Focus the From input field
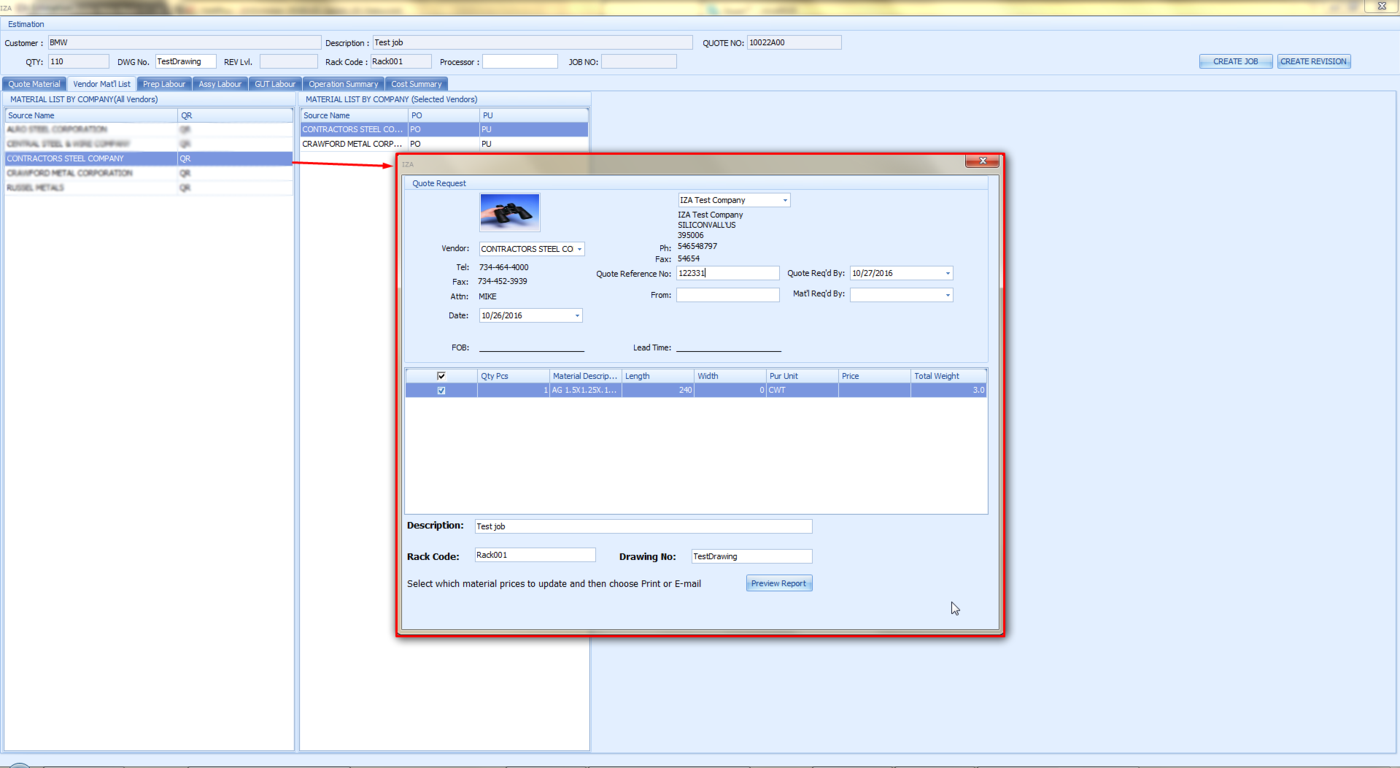Screen dimensions: 1400x768 coord(727,295)
